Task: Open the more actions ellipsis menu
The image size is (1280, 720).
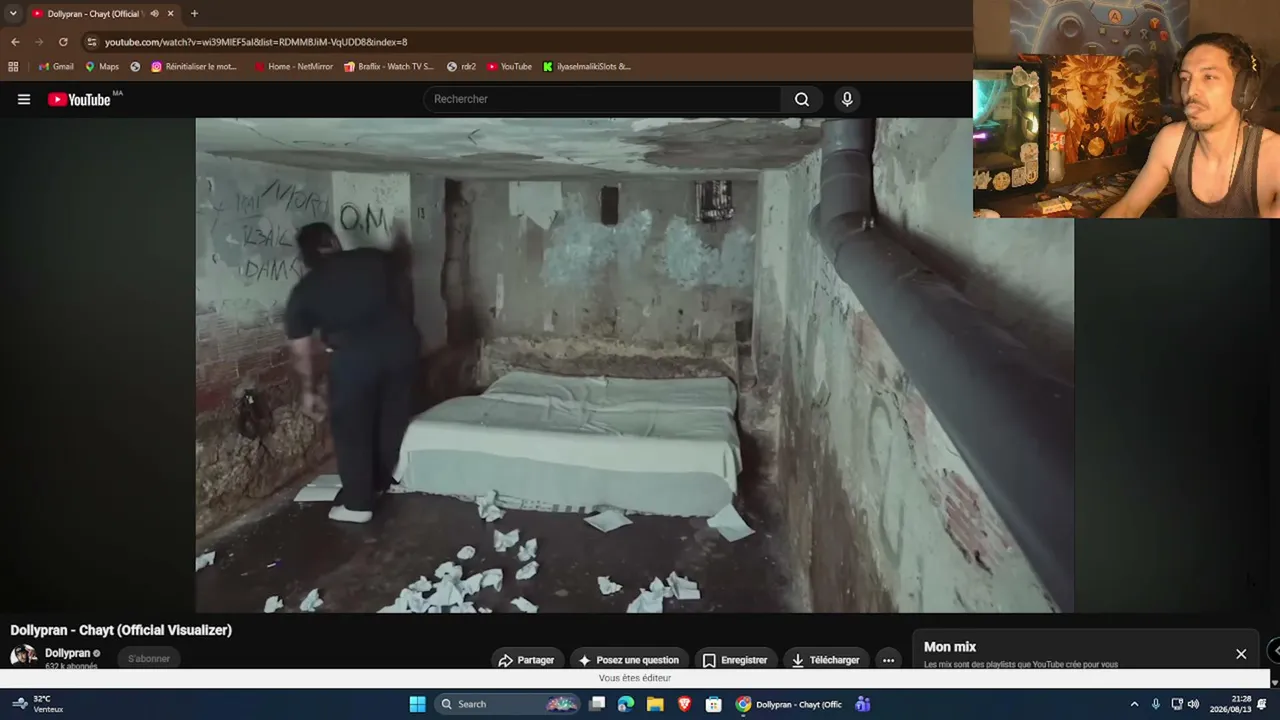Action: click(888, 660)
